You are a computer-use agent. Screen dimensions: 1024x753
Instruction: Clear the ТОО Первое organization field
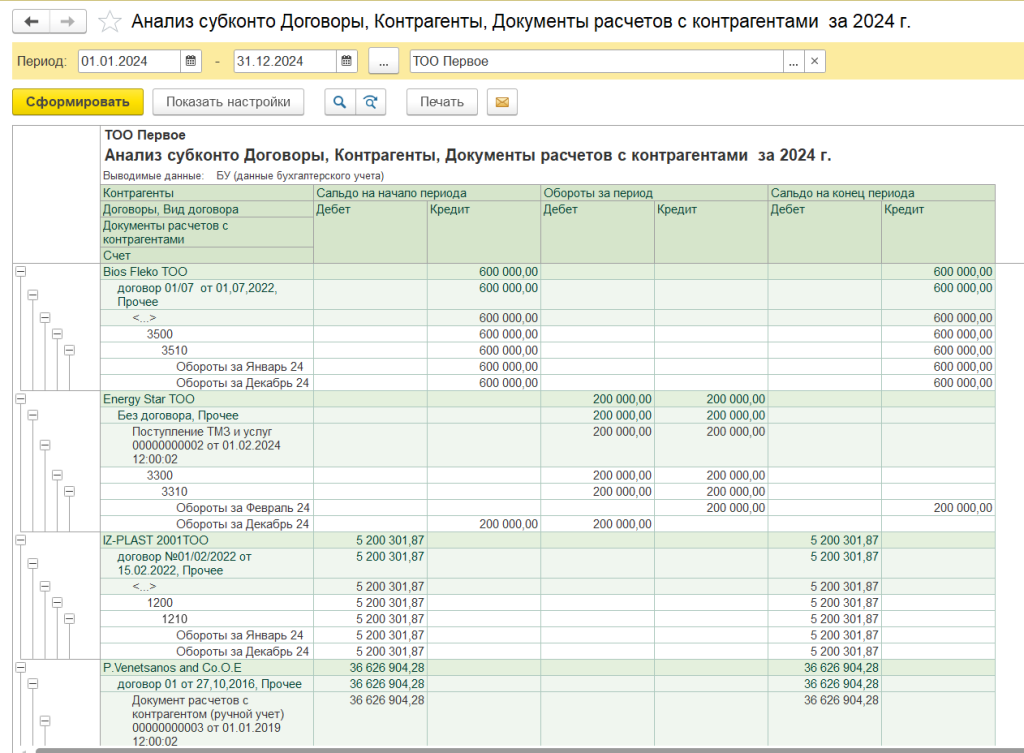point(815,62)
